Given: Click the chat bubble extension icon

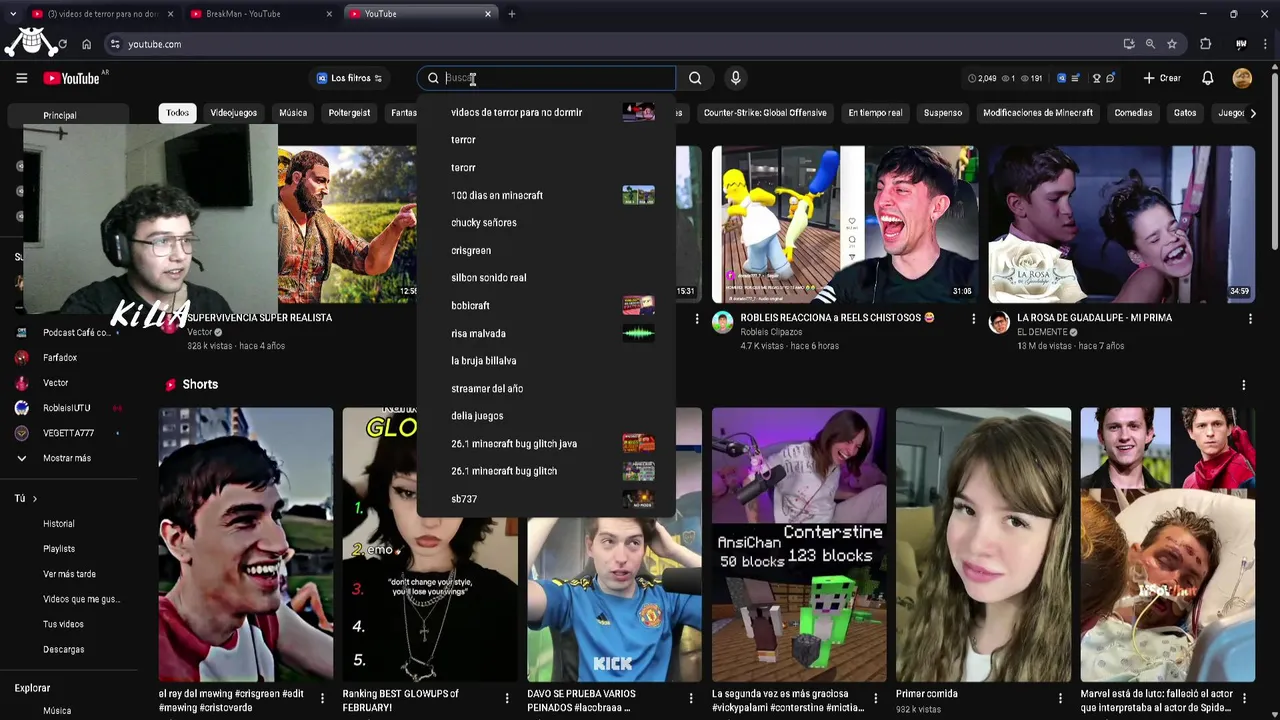Looking at the screenshot, I should point(1110,78).
